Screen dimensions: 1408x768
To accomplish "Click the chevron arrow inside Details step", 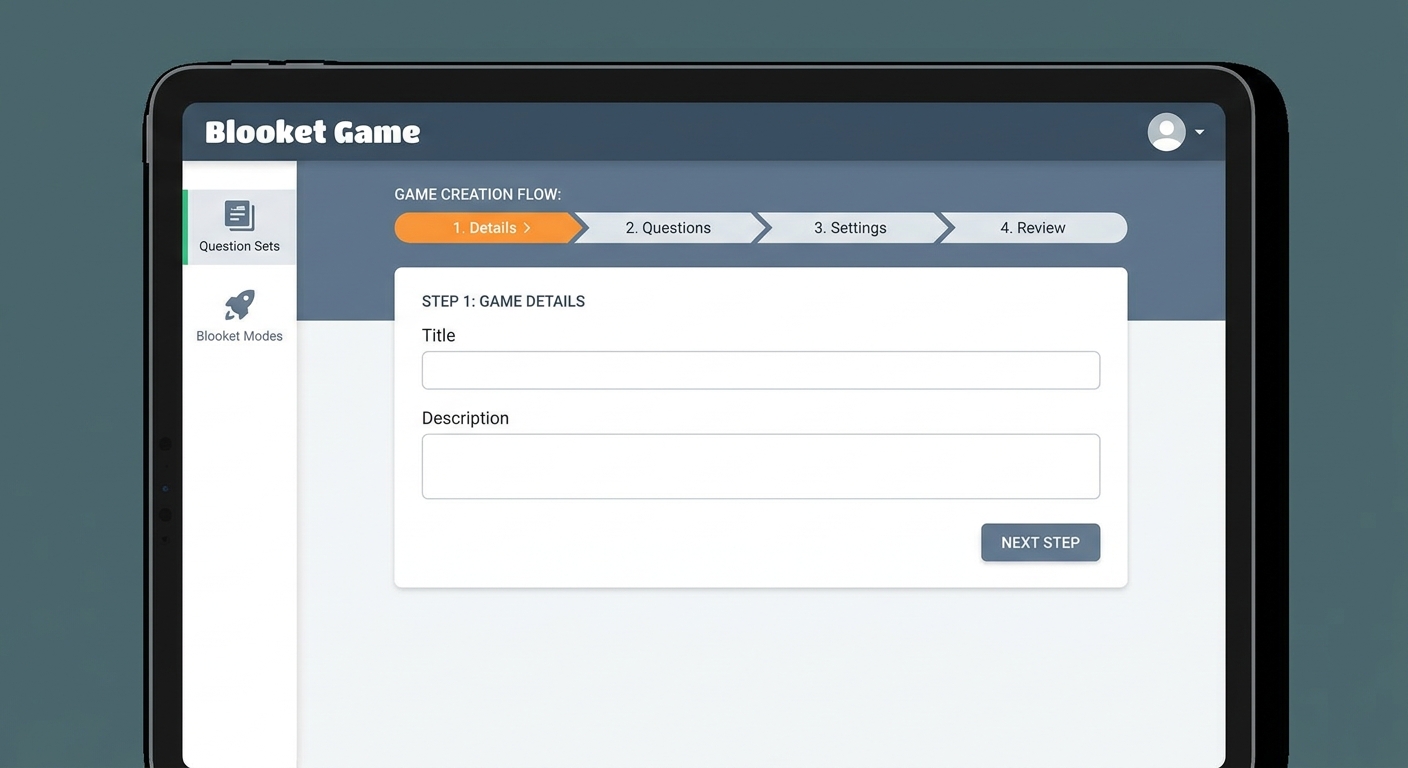I will tap(527, 228).
